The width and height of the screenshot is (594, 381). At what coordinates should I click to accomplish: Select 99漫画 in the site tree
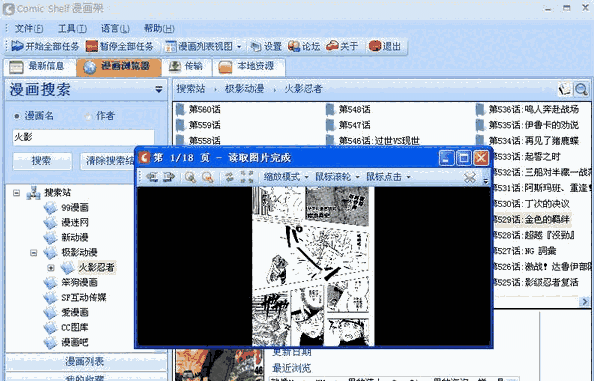coord(75,208)
